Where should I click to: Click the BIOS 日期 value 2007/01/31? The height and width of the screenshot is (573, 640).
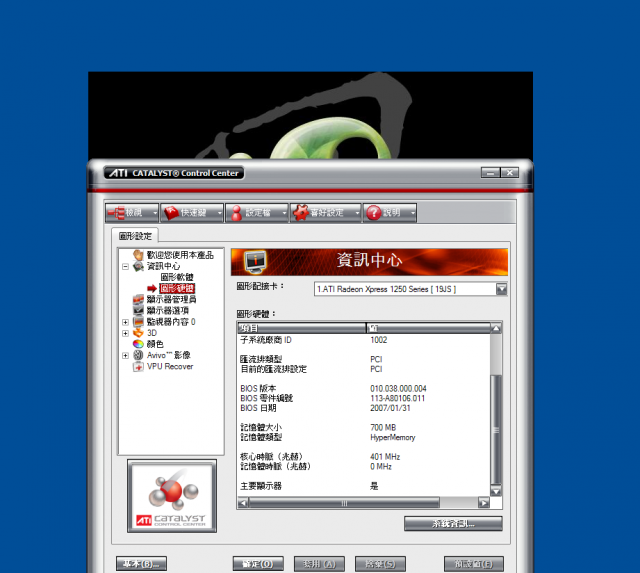pyautogui.click(x=390, y=408)
